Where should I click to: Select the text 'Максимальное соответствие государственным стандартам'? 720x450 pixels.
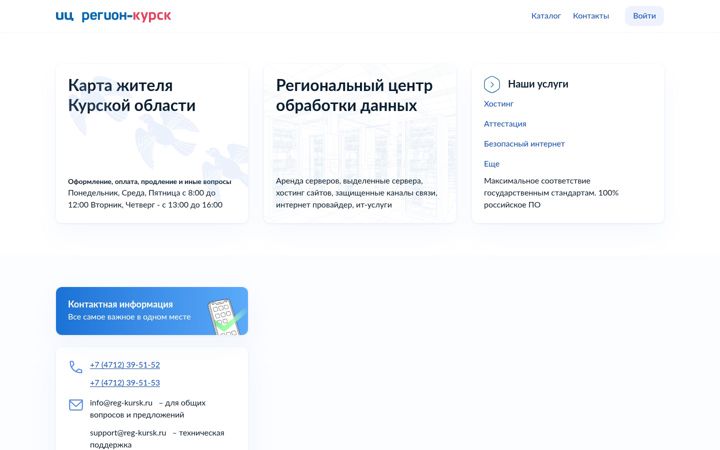(x=539, y=187)
